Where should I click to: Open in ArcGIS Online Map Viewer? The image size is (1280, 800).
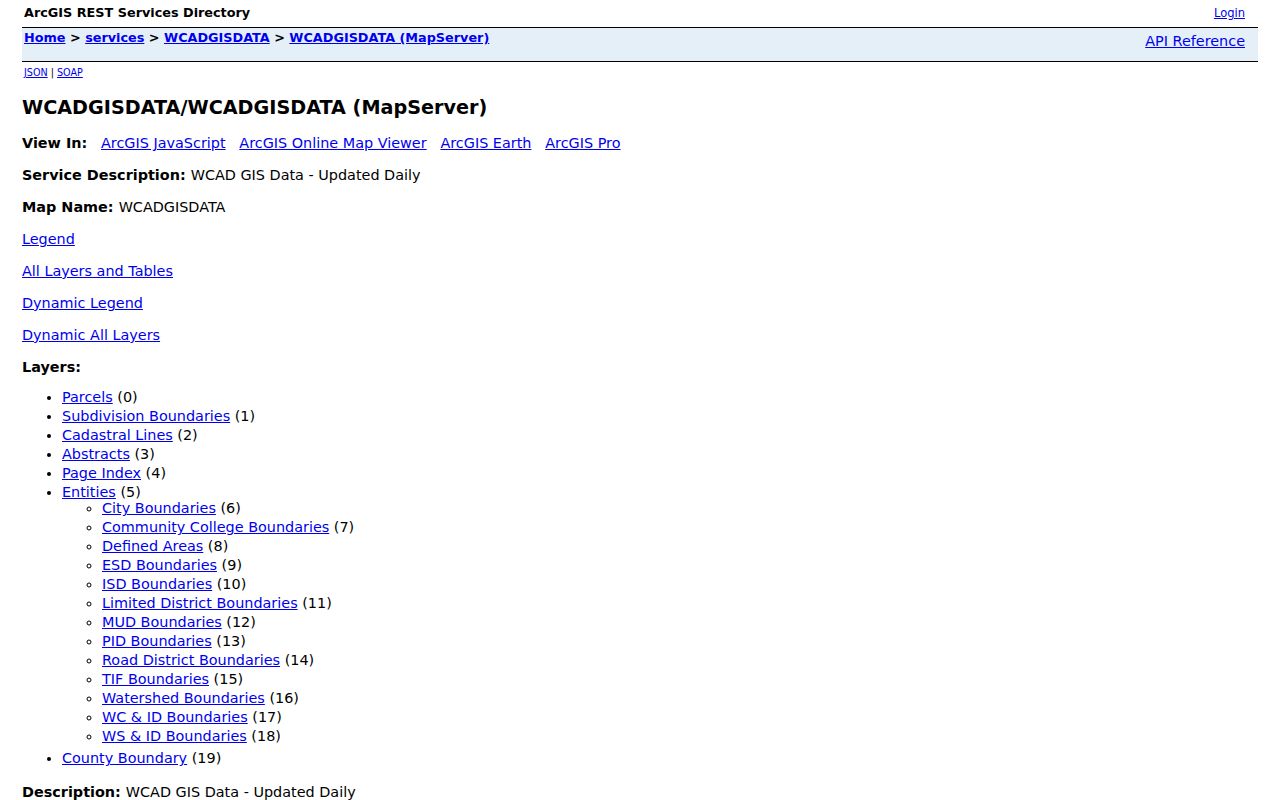[333, 143]
